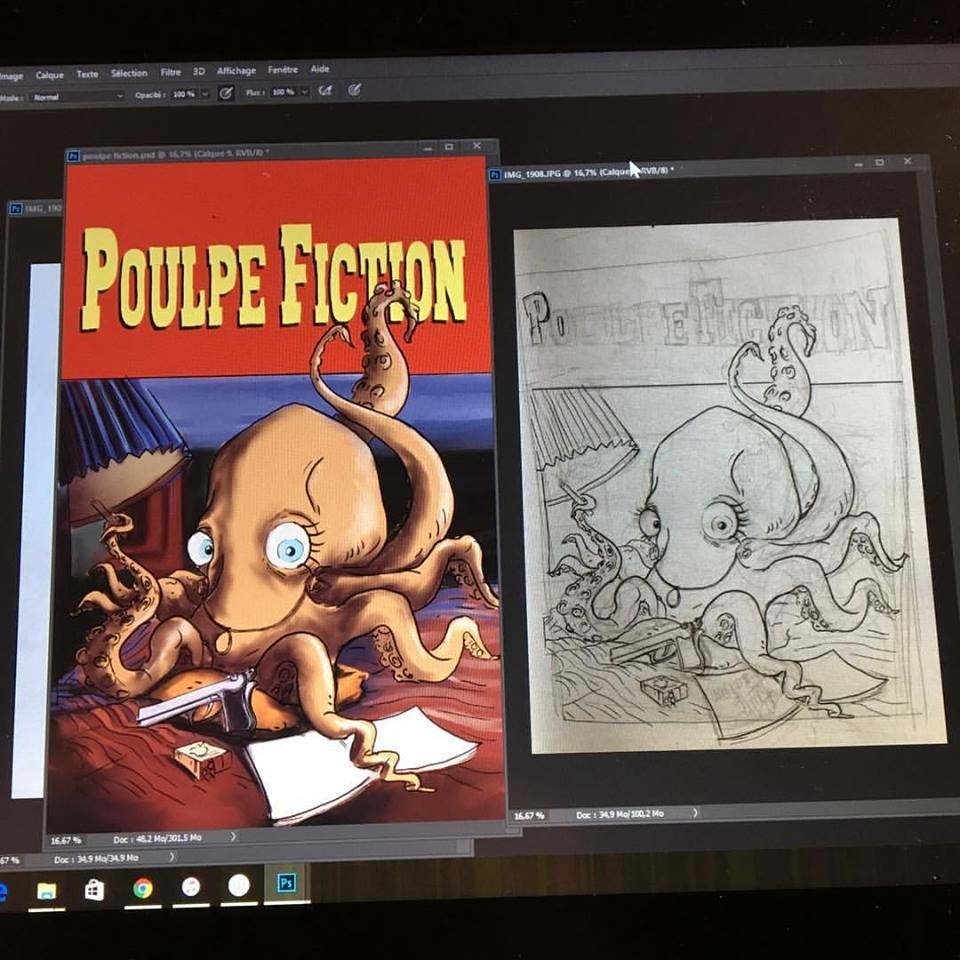The height and width of the screenshot is (960, 960).
Task: Open the Filtre menu
Action: [170, 72]
